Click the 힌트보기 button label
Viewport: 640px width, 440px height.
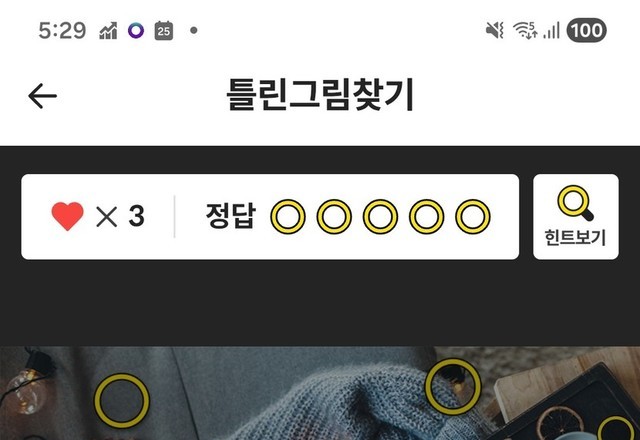tap(576, 238)
